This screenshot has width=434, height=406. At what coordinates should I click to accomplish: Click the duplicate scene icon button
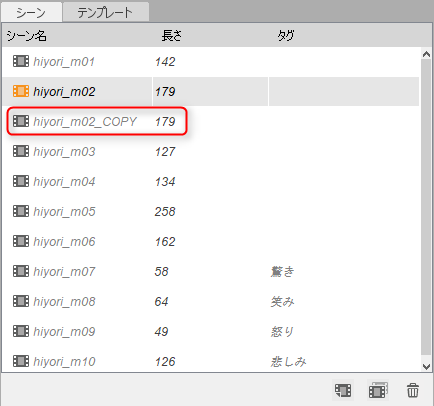pos(378,390)
